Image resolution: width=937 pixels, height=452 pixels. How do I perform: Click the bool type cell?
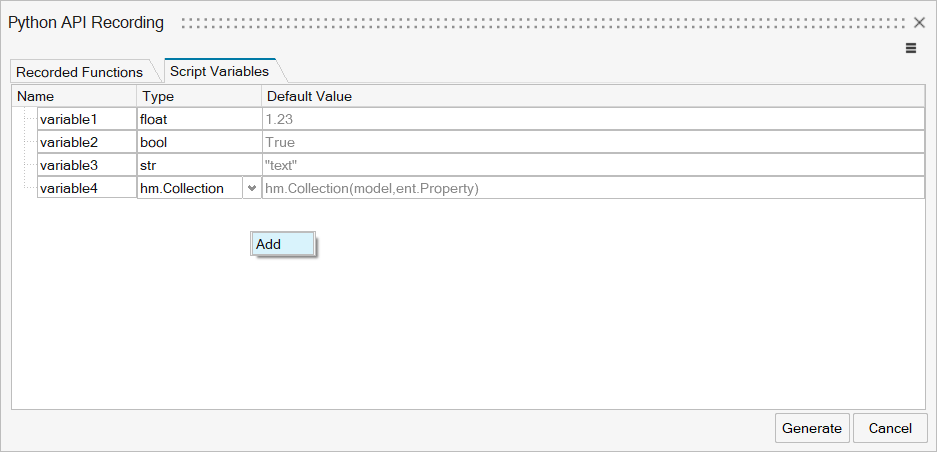199,142
